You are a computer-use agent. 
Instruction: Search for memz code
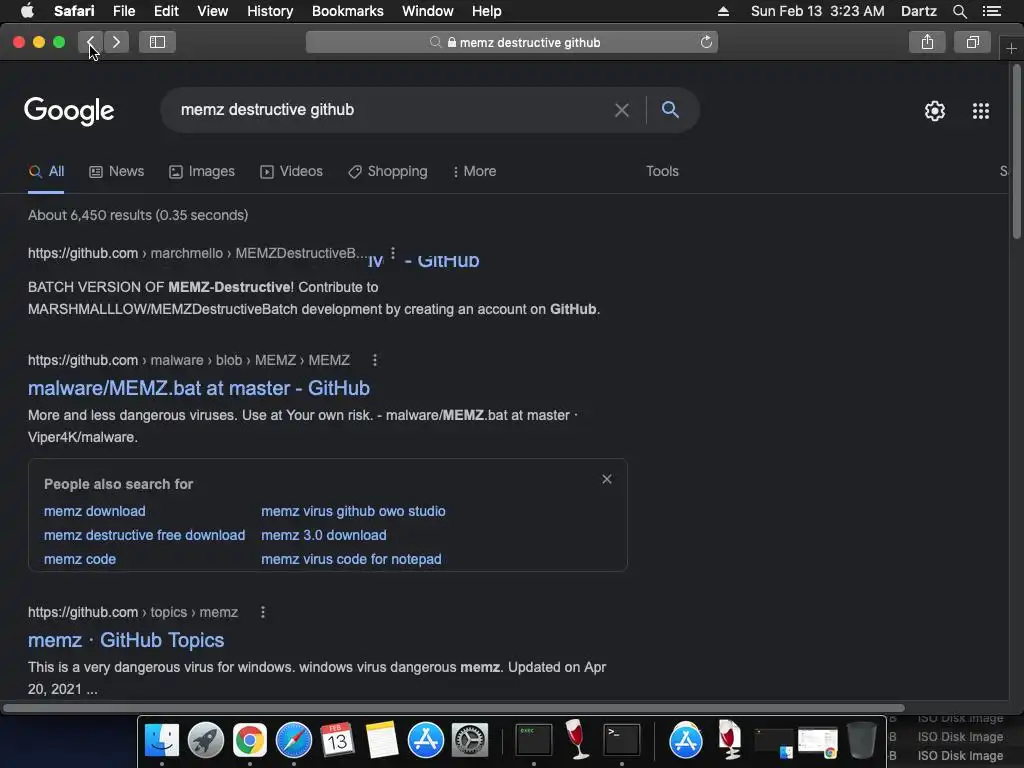point(80,560)
